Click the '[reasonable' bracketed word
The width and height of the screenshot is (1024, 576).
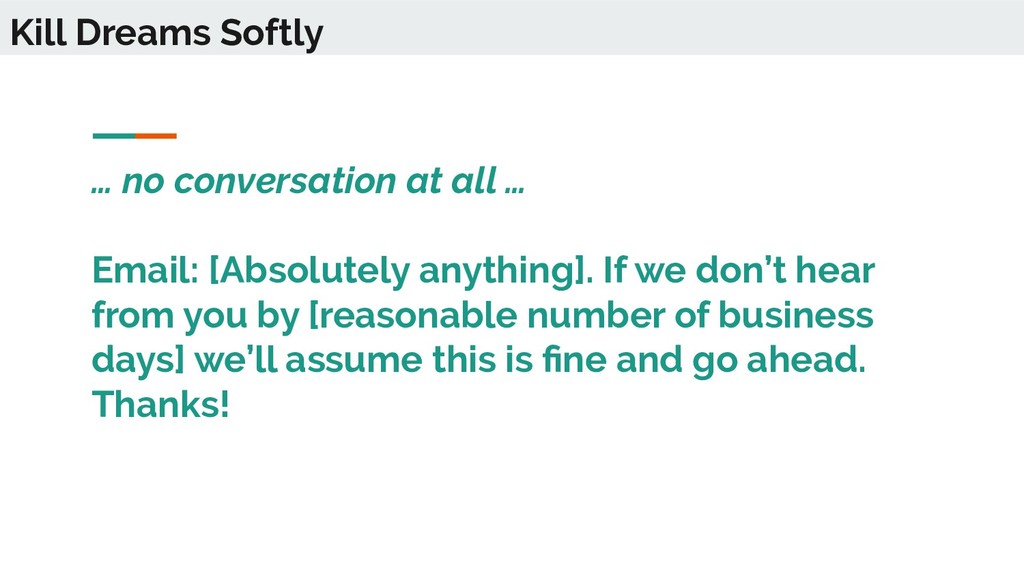click(x=413, y=315)
